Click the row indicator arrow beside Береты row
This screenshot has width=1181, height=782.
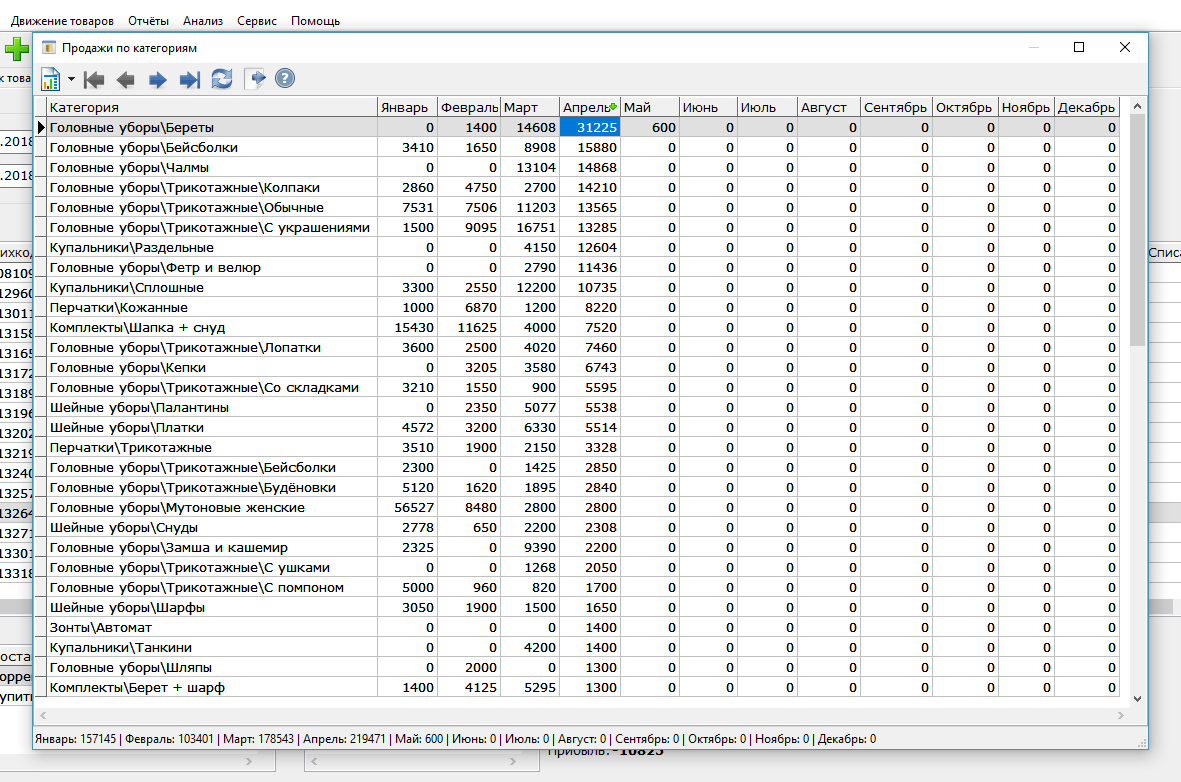pos(41,127)
